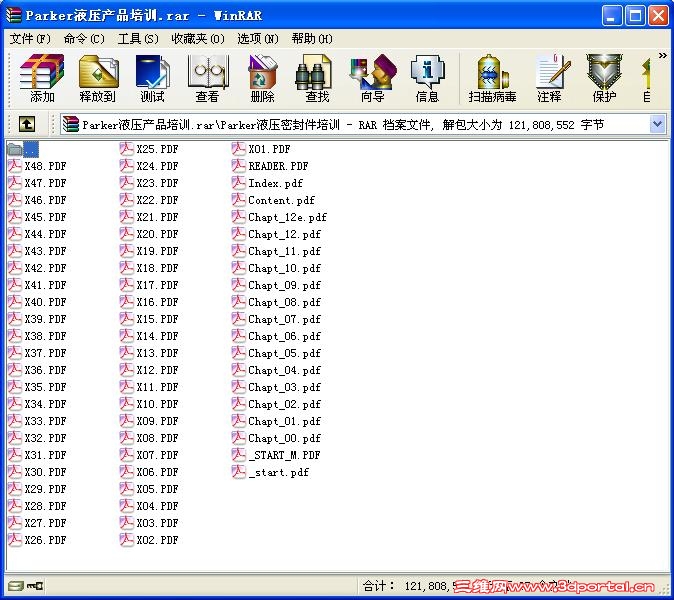Click the PDF icon of READER.PDF
Image resolution: width=674 pixels, height=600 pixels.
[x=239, y=166]
